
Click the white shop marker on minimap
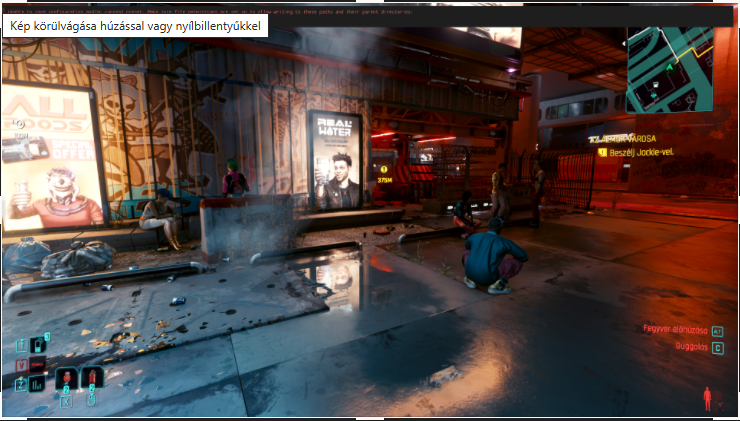pyautogui.click(x=655, y=84)
